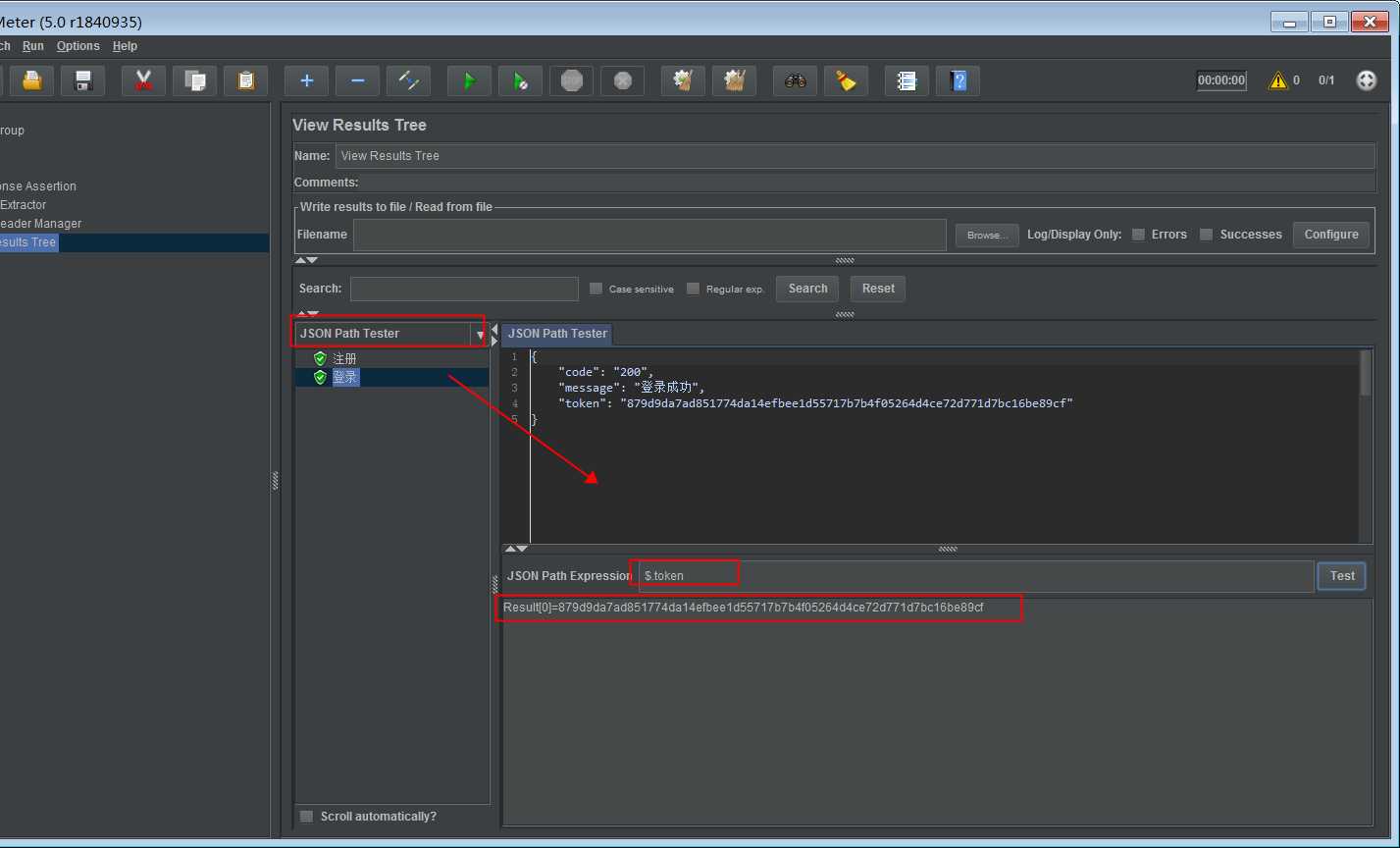Open search with binoculars icon
This screenshot has width=1400, height=848.
click(x=796, y=80)
